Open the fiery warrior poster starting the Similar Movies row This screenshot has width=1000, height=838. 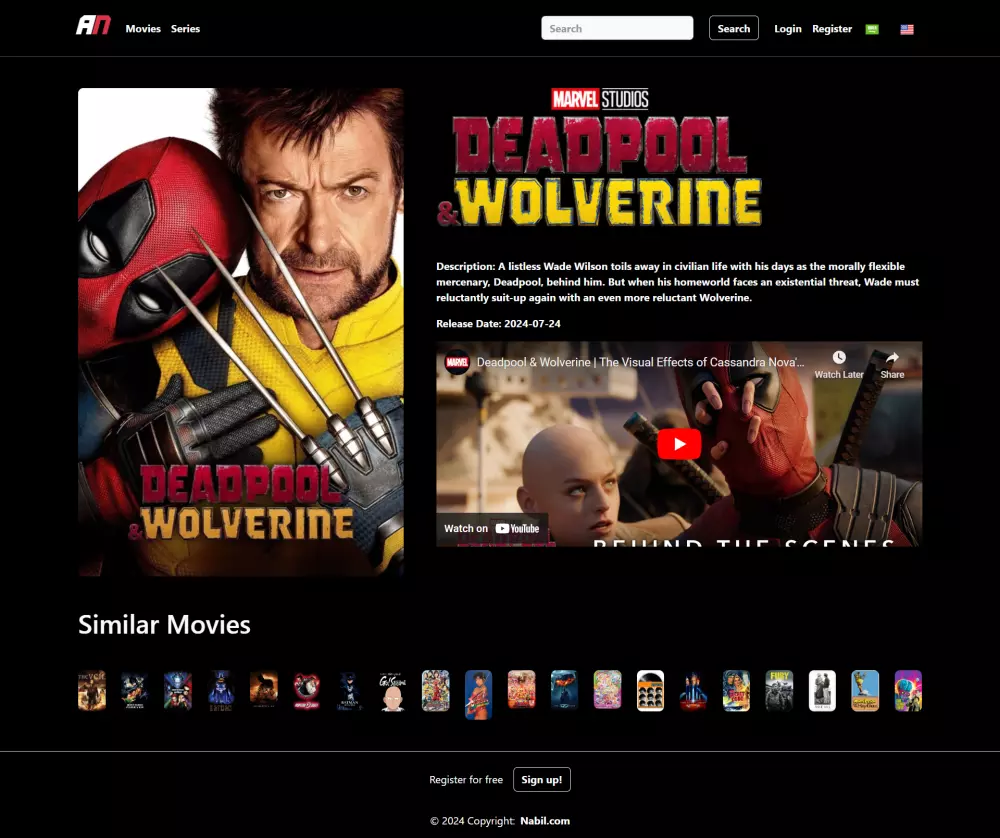click(x=92, y=691)
